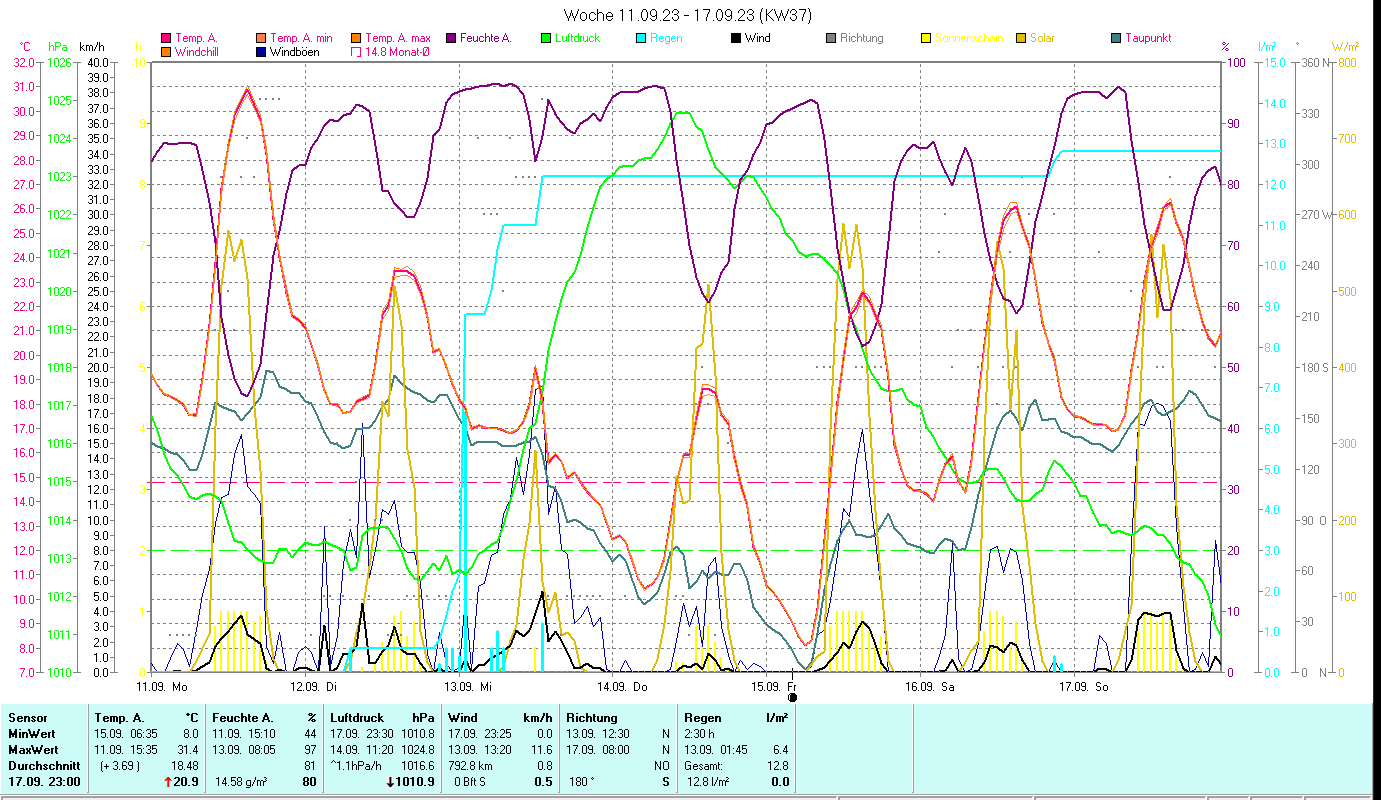
Task: Click the orange Windchill legend swatch
Action: click(x=166, y=51)
